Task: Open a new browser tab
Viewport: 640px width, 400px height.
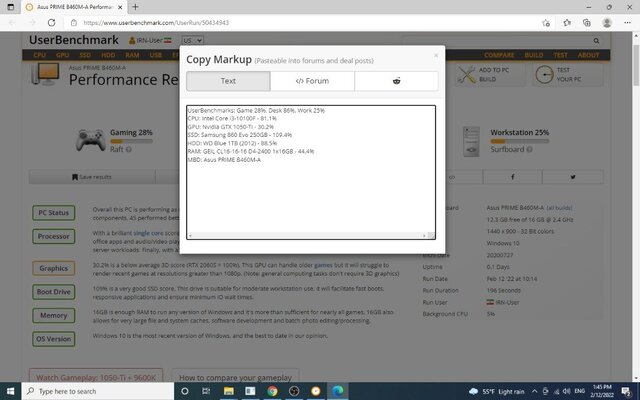Action: click(x=135, y=7)
